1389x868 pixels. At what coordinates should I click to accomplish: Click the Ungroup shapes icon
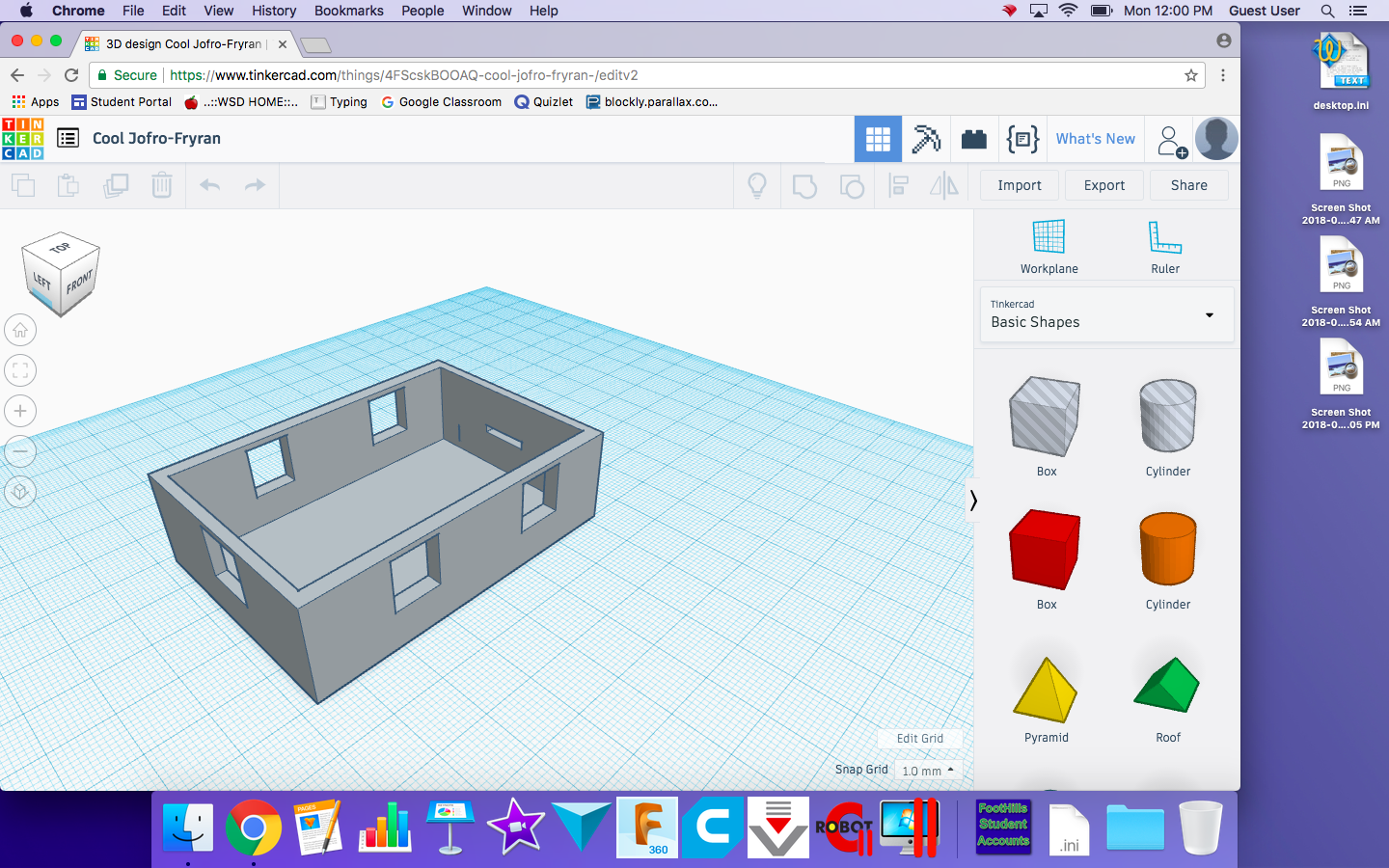pyautogui.click(x=852, y=185)
